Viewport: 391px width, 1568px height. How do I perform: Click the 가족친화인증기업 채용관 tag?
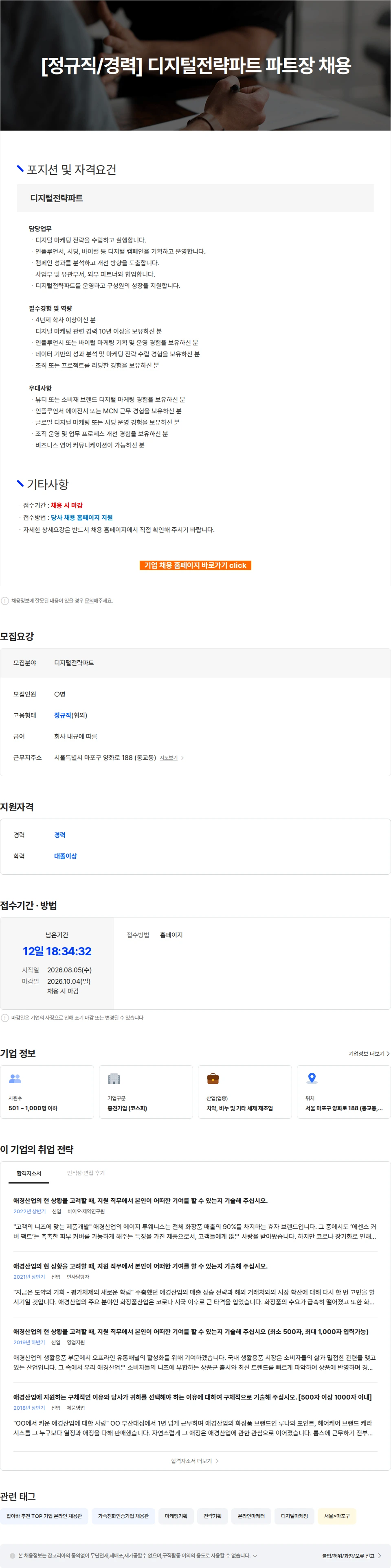(123, 1516)
